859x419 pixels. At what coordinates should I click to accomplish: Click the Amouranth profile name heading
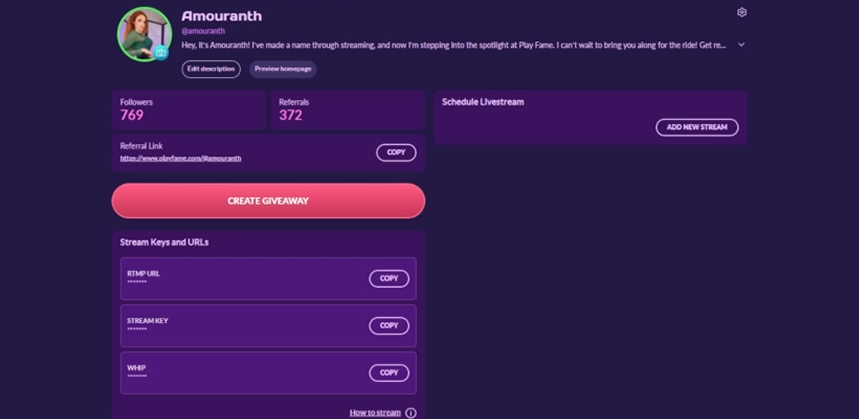pos(221,16)
